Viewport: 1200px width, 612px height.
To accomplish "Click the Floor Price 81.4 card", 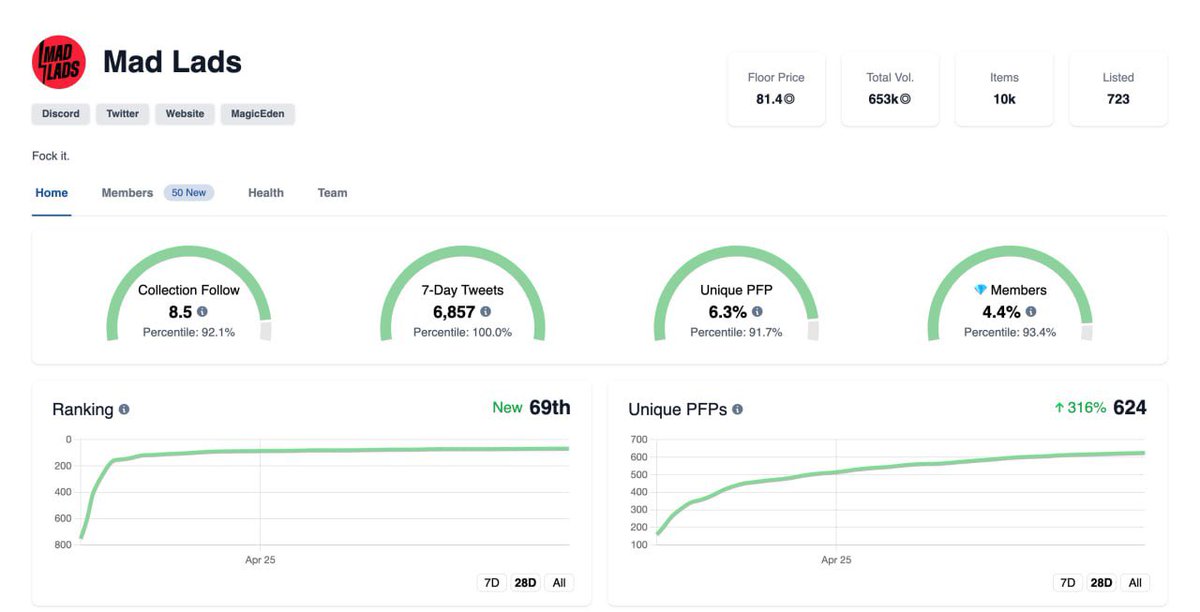I will (x=776, y=89).
